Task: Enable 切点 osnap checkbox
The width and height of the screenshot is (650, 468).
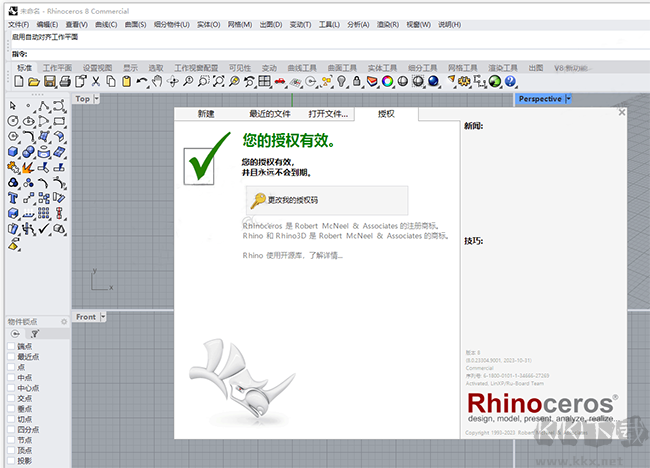Action: (11, 419)
